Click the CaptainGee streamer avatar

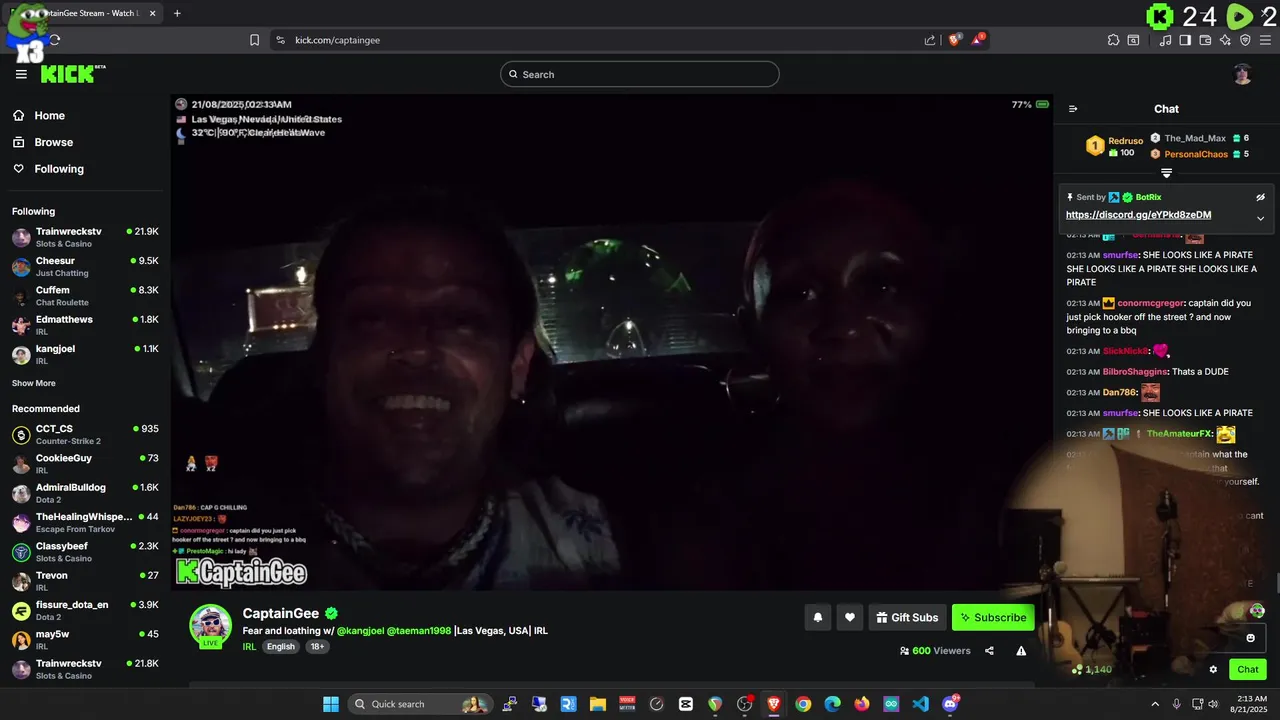point(210,624)
